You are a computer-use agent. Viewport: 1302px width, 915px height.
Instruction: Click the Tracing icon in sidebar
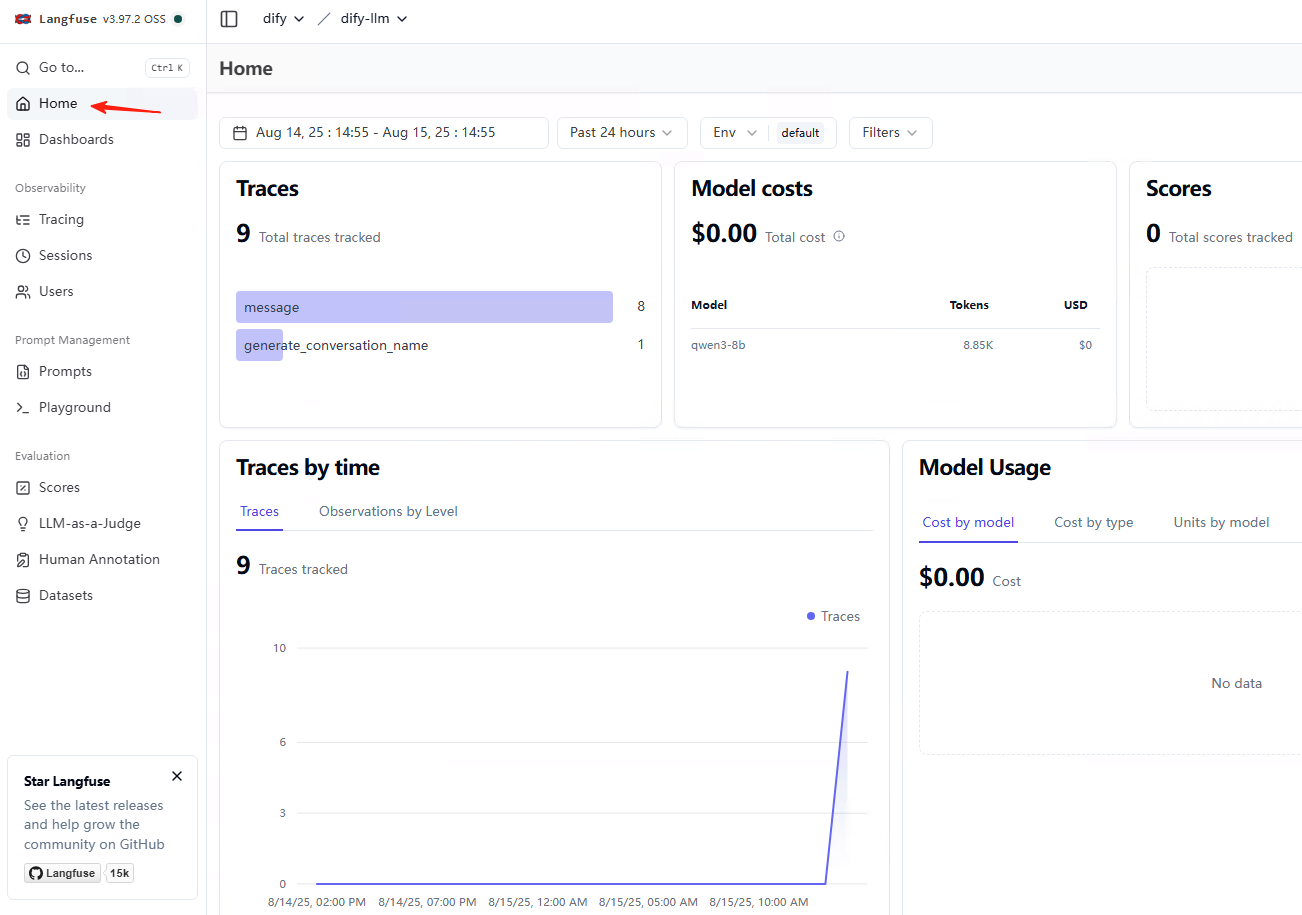23,220
